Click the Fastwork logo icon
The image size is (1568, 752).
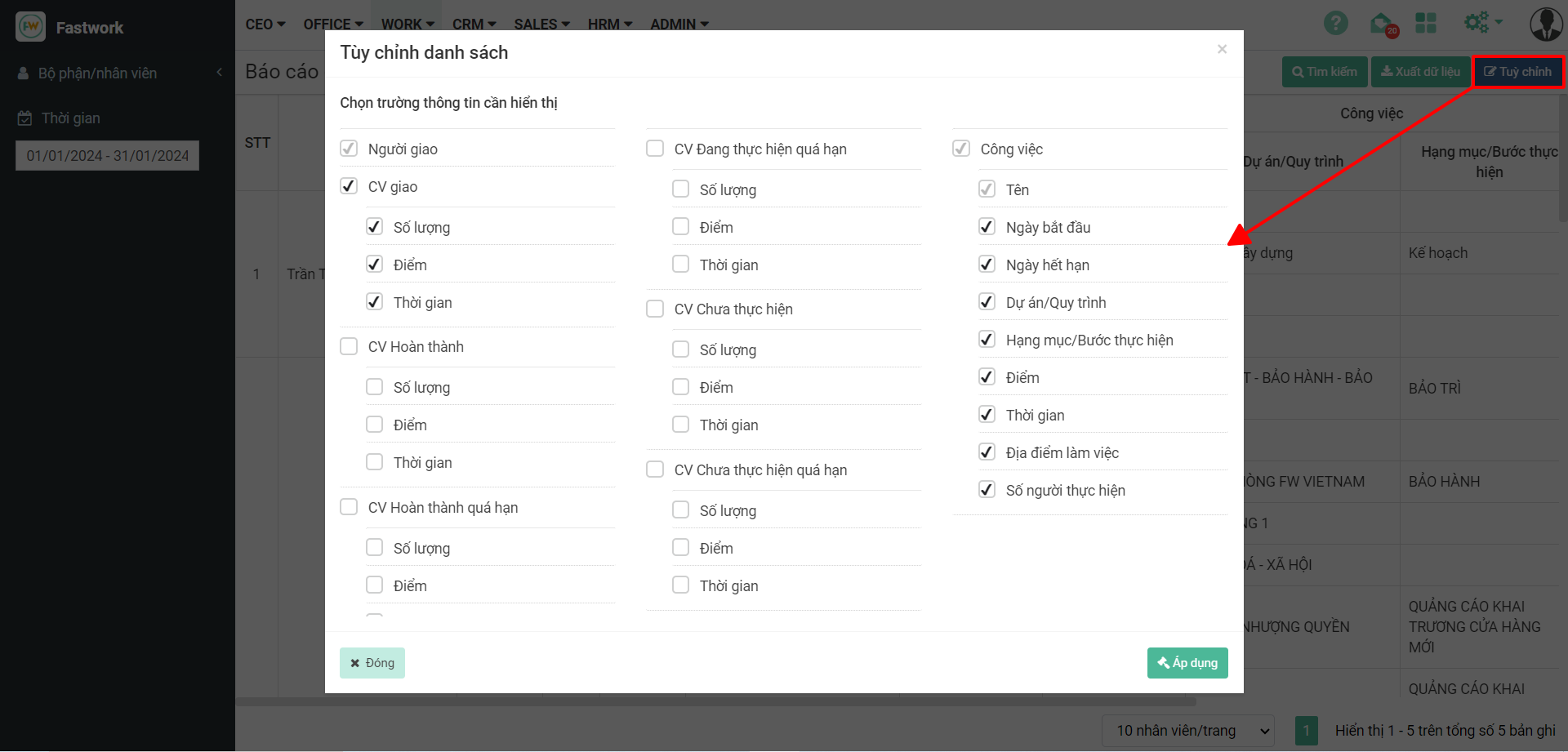[x=31, y=27]
